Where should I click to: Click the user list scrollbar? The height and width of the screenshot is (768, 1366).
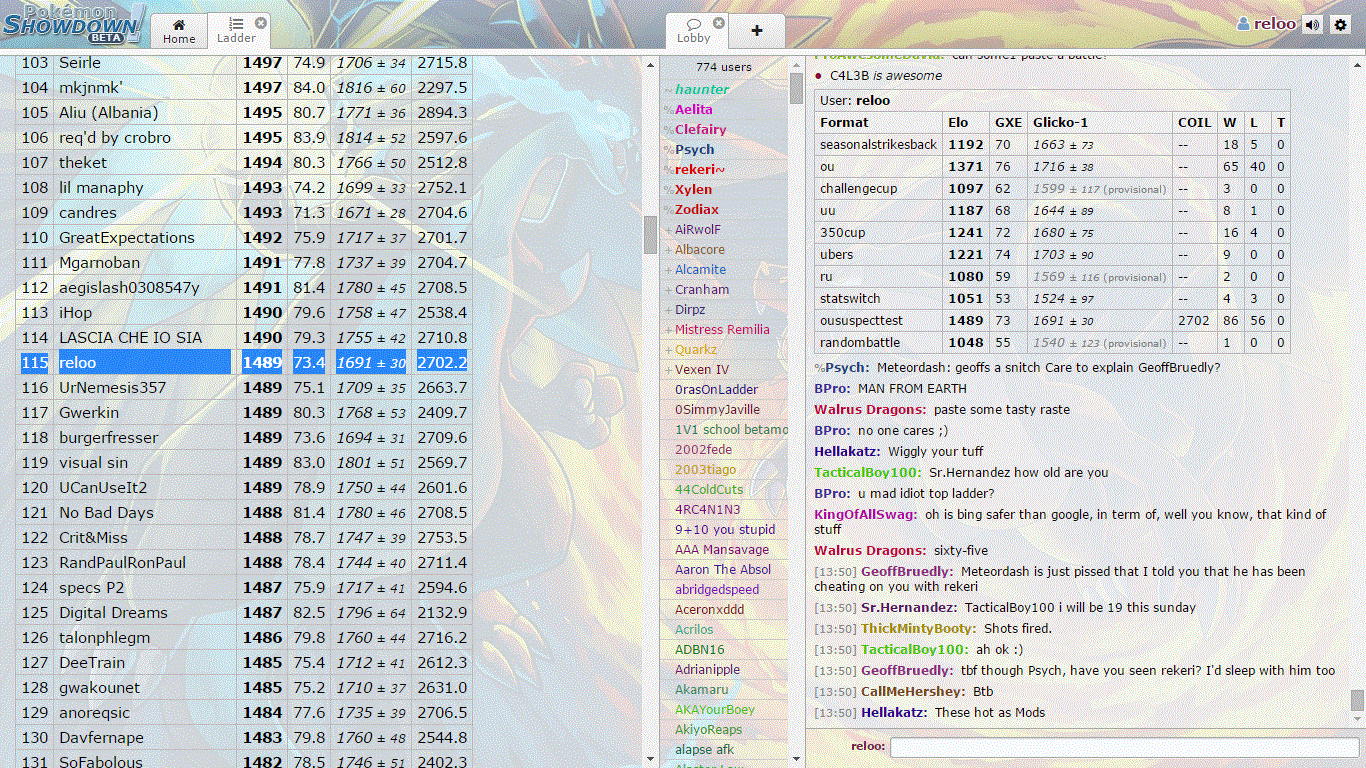796,89
